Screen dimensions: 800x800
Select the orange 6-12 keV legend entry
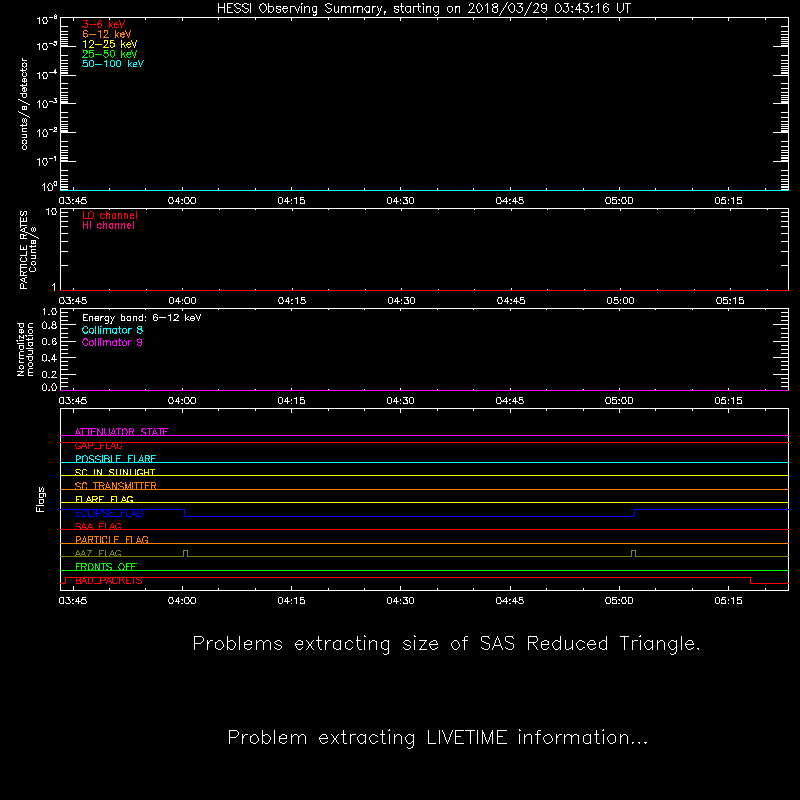point(107,34)
